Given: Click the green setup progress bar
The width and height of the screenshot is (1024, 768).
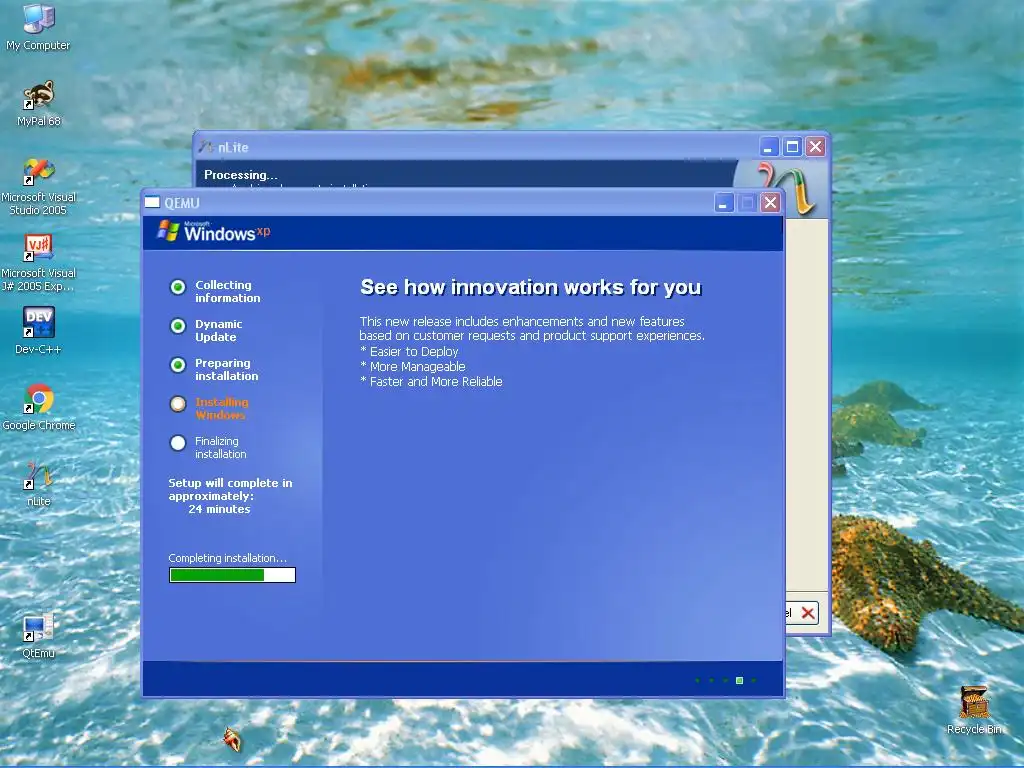Looking at the screenshot, I should coord(232,575).
